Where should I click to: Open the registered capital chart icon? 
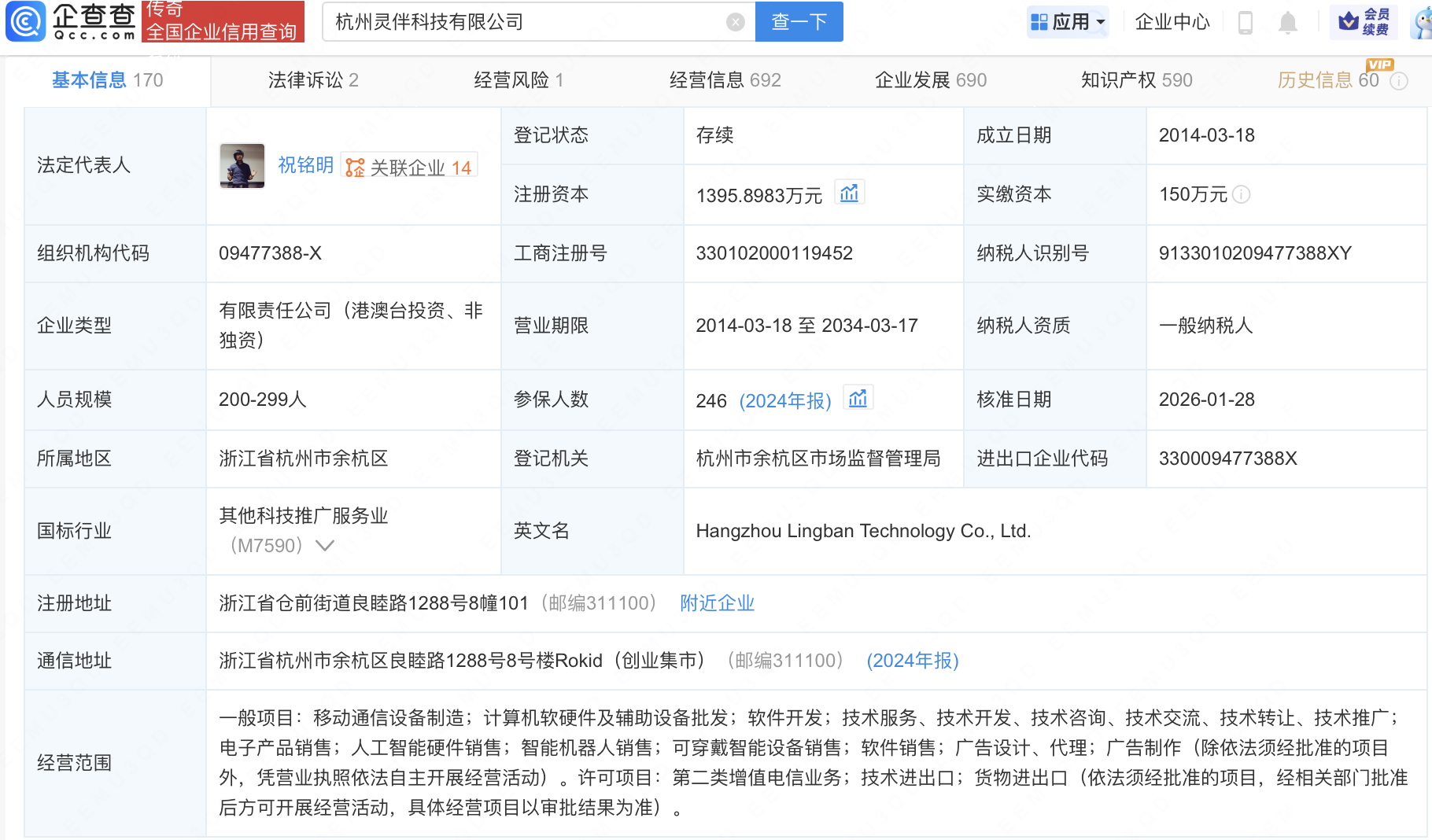[849, 193]
